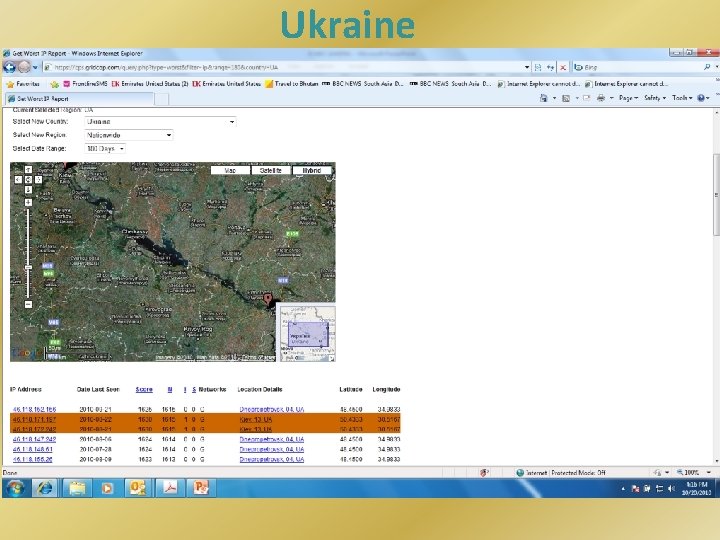This screenshot has height=540, width=720.
Task: Open IP address 46.118.162.166 link
Action: pos(34,409)
